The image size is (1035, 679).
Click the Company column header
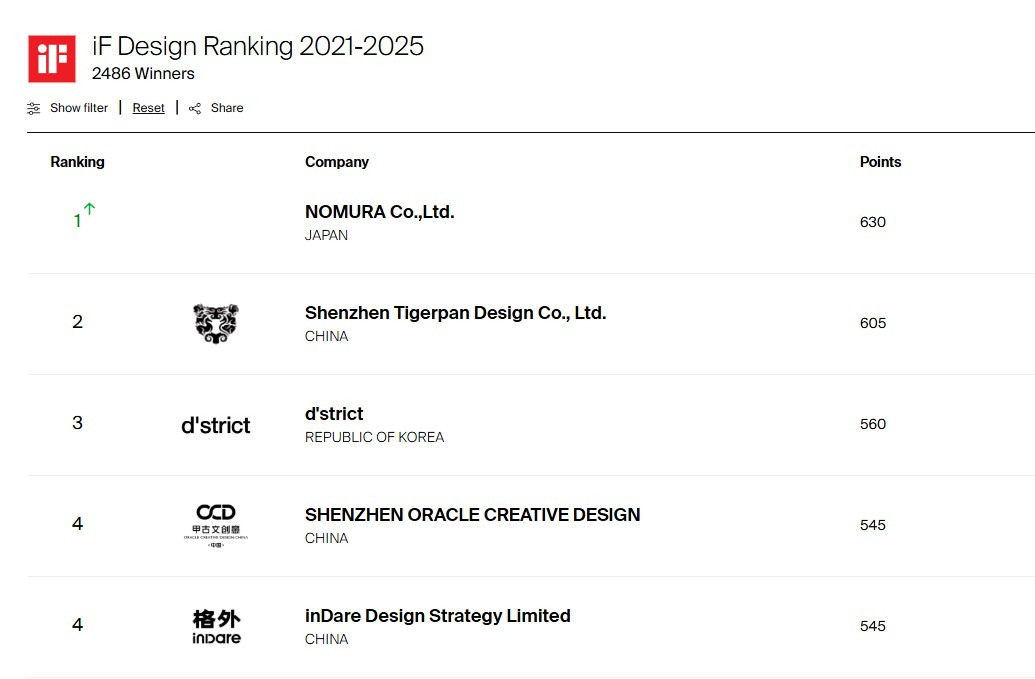(x=336, y=161)
